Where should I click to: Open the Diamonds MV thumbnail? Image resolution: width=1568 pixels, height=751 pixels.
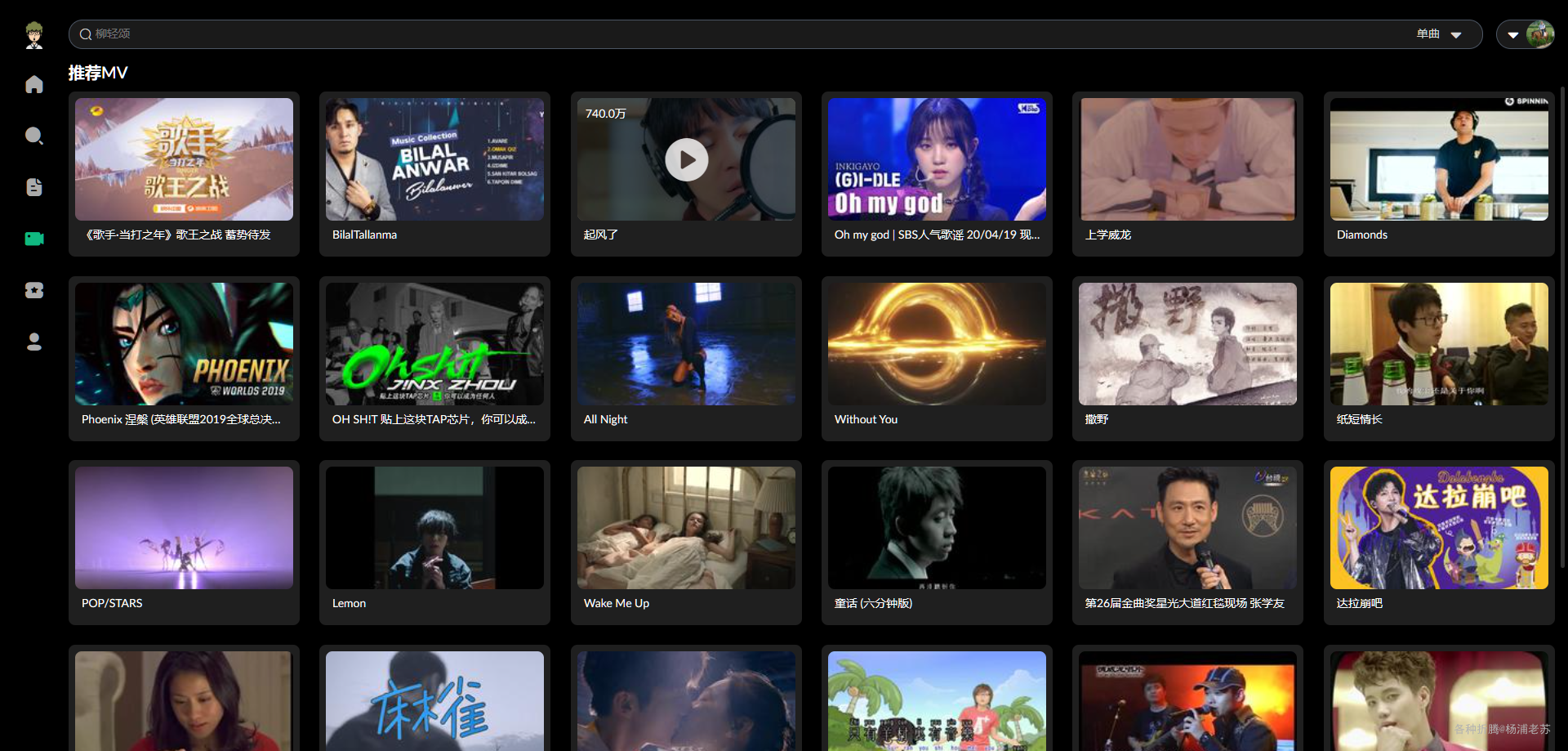1439,159
